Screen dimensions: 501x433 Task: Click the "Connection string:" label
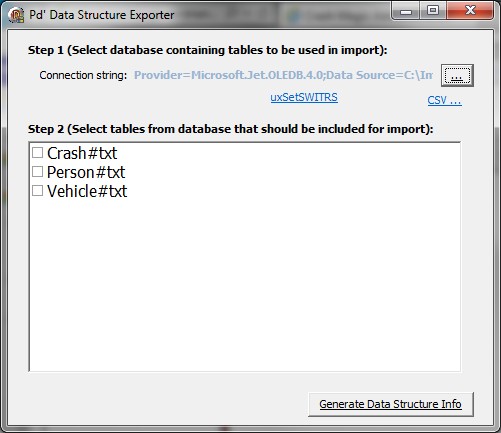[x=83, y=75]
